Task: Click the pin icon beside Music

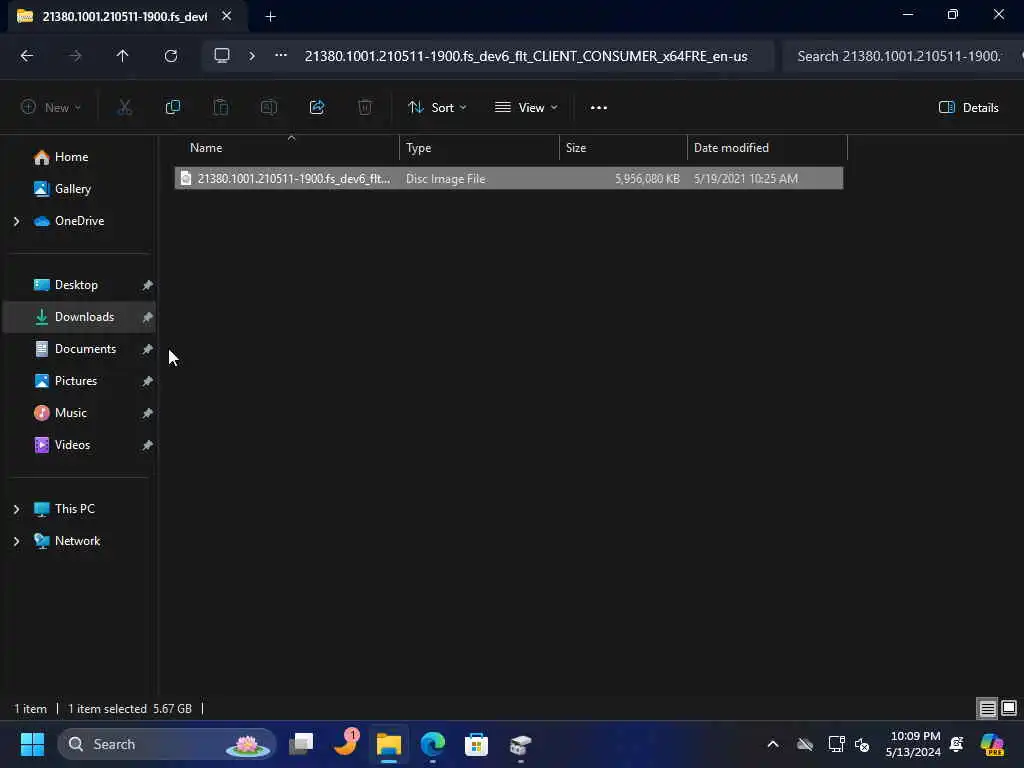Action: click(148, 413)
